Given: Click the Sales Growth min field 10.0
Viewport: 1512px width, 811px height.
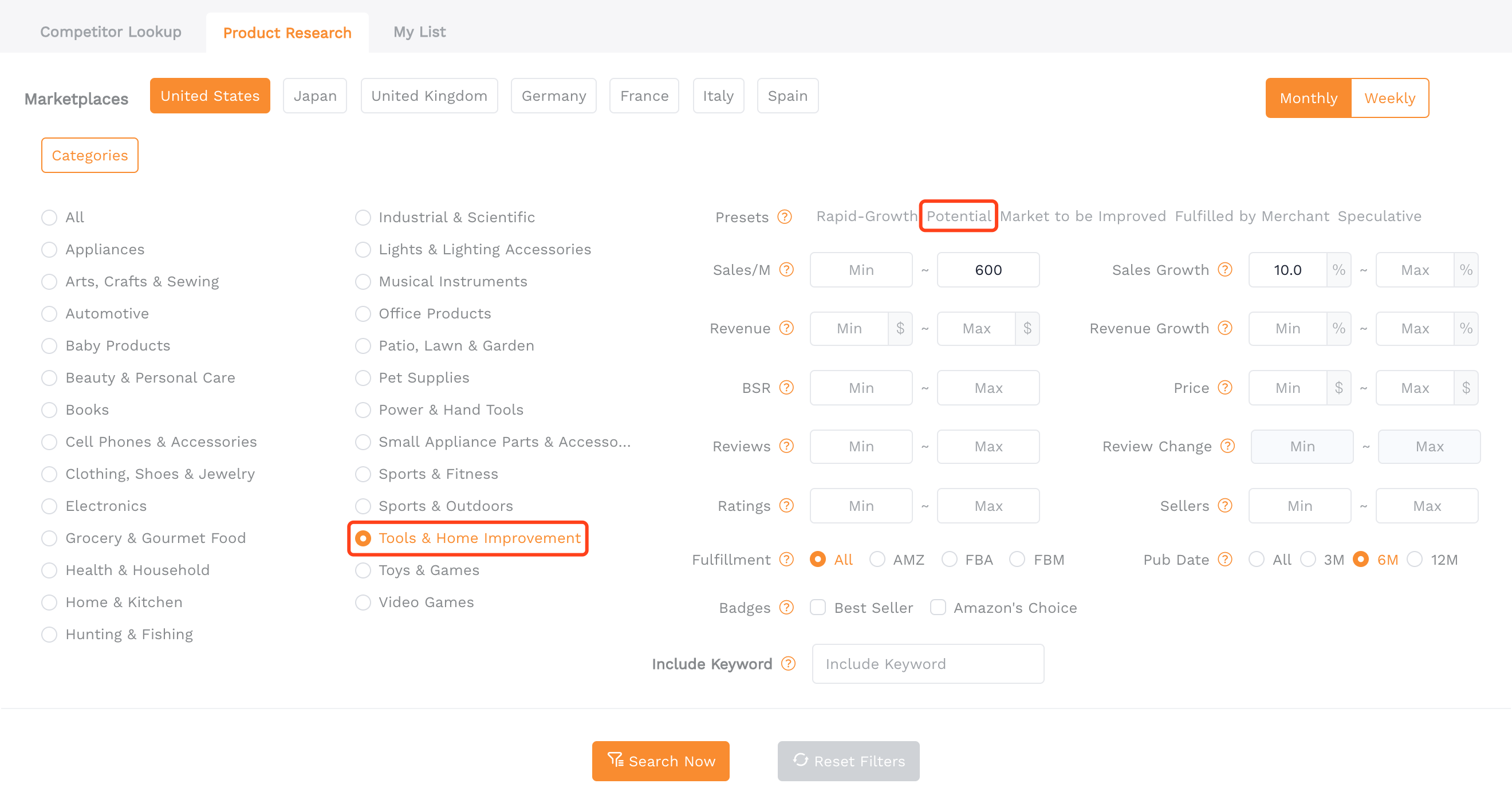Looking at the screenshot, I should [1287, 270].
